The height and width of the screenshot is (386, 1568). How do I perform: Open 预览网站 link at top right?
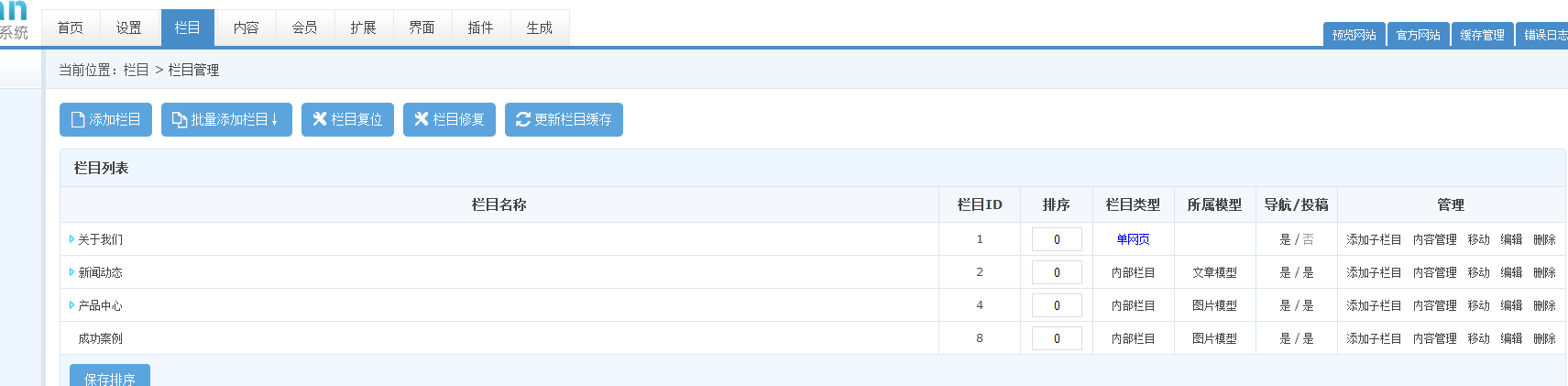pos(1354,35)
